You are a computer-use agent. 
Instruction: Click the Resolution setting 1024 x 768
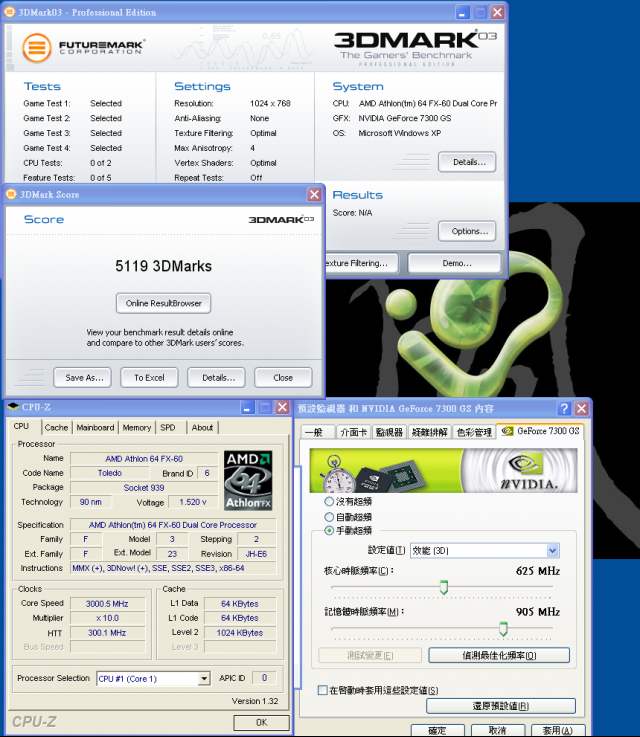coord(270,103)
